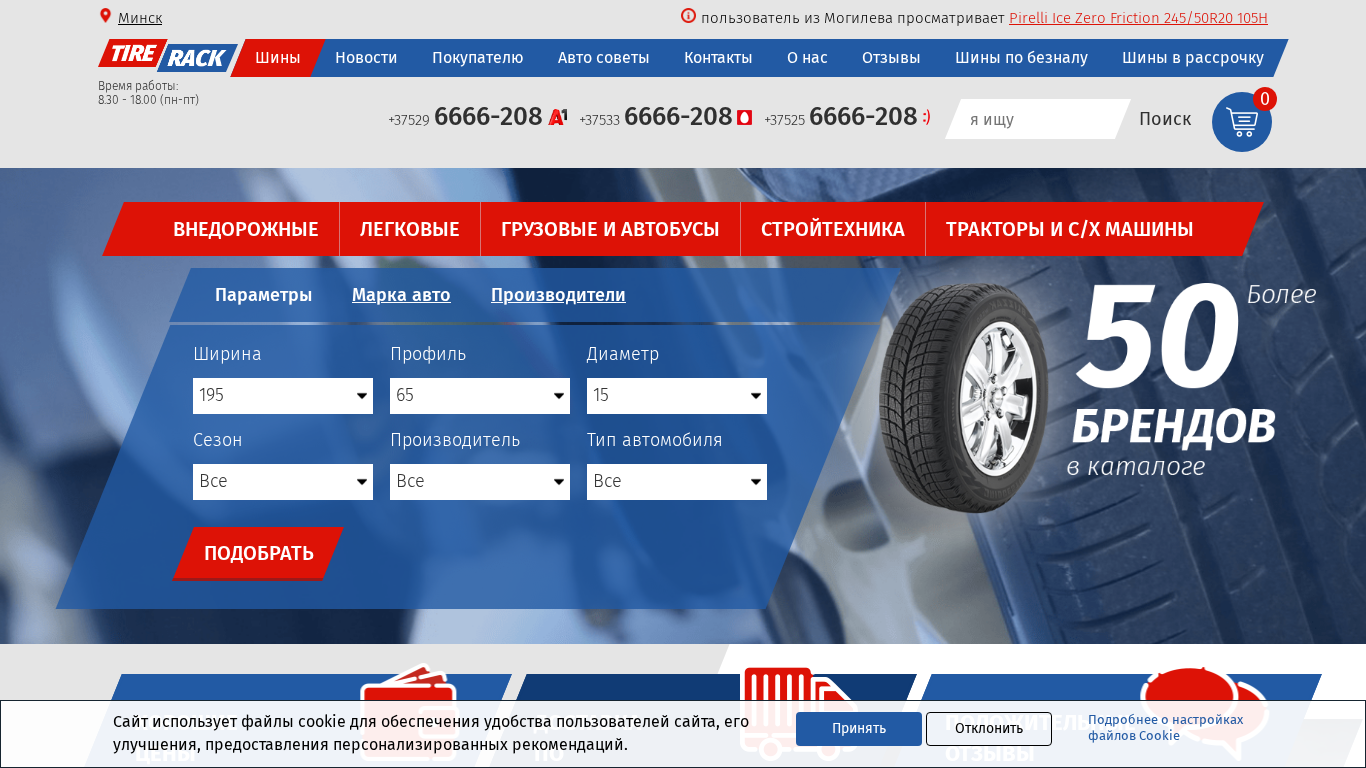This screenshot has height=768, width=1366.
Task: Switch to the Марка авто tab
Action: click(x=401, y=295)
